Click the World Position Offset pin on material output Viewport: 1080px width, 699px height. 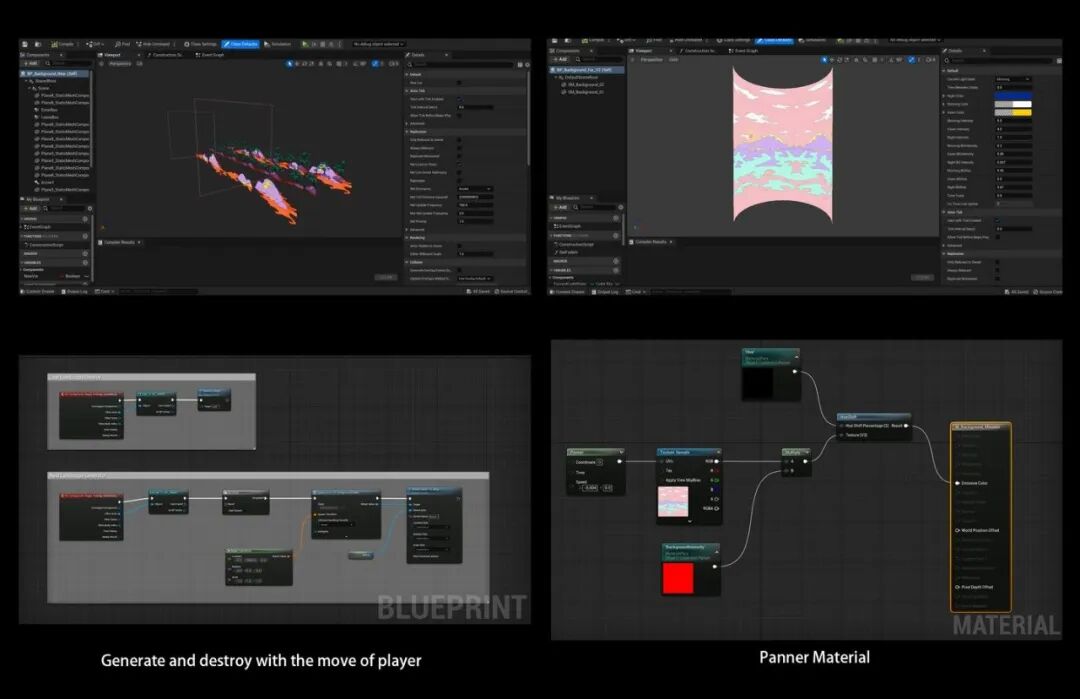tap(957, 530)
